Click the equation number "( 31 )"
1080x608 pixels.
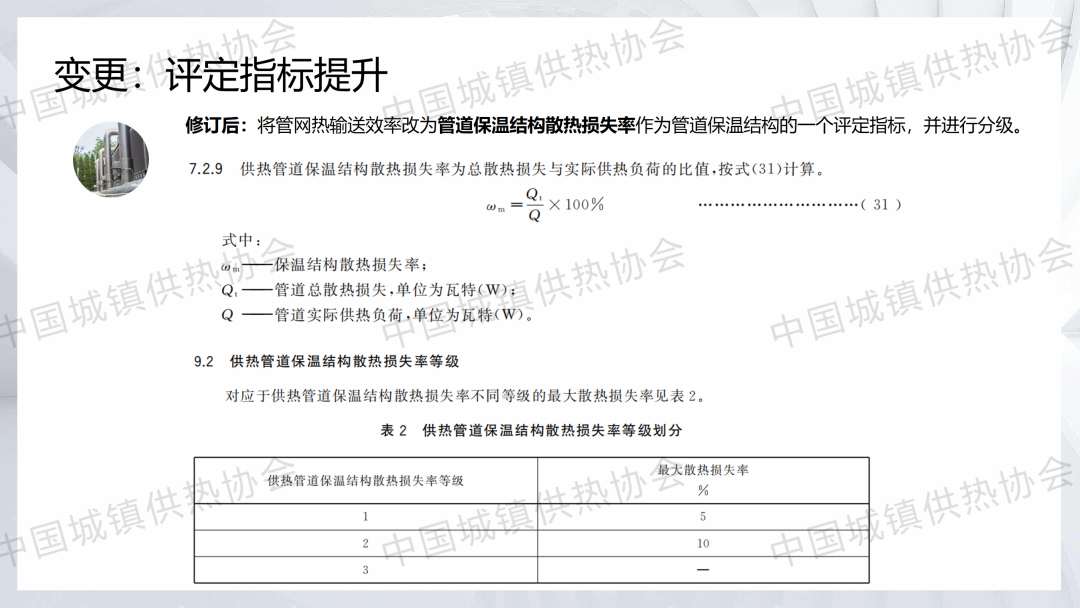(x=880, y=204)
